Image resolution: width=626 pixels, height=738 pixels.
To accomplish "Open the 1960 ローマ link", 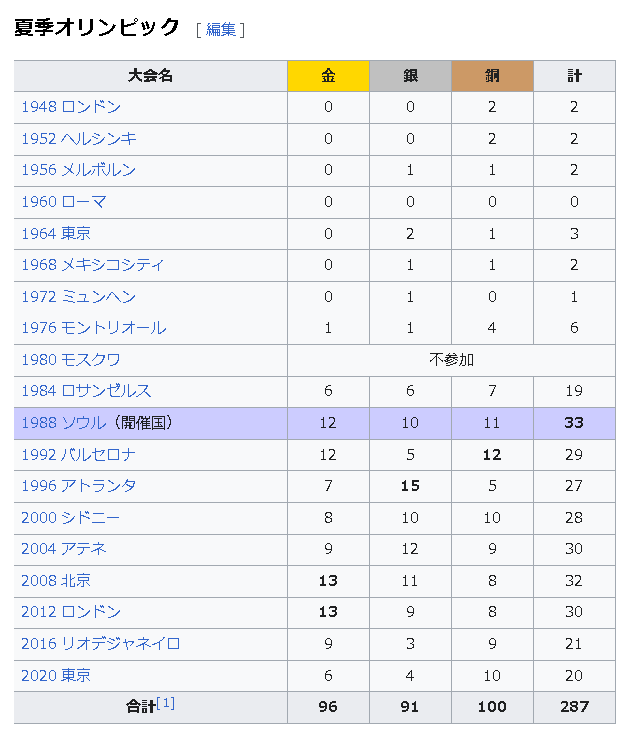I will pyautogui.click(x=64, y=202).
